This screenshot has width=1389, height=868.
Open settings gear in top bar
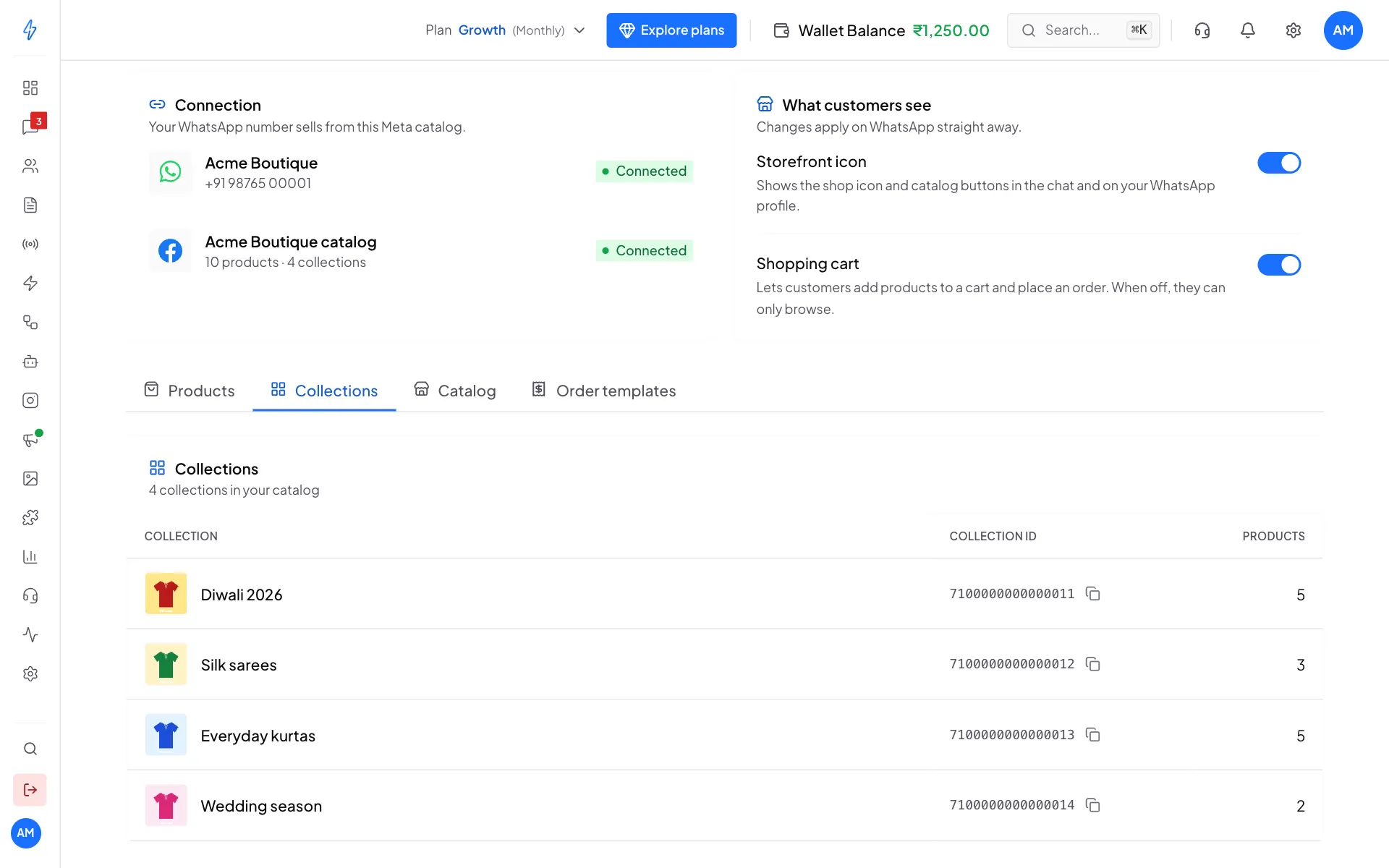pos(1293,30)
